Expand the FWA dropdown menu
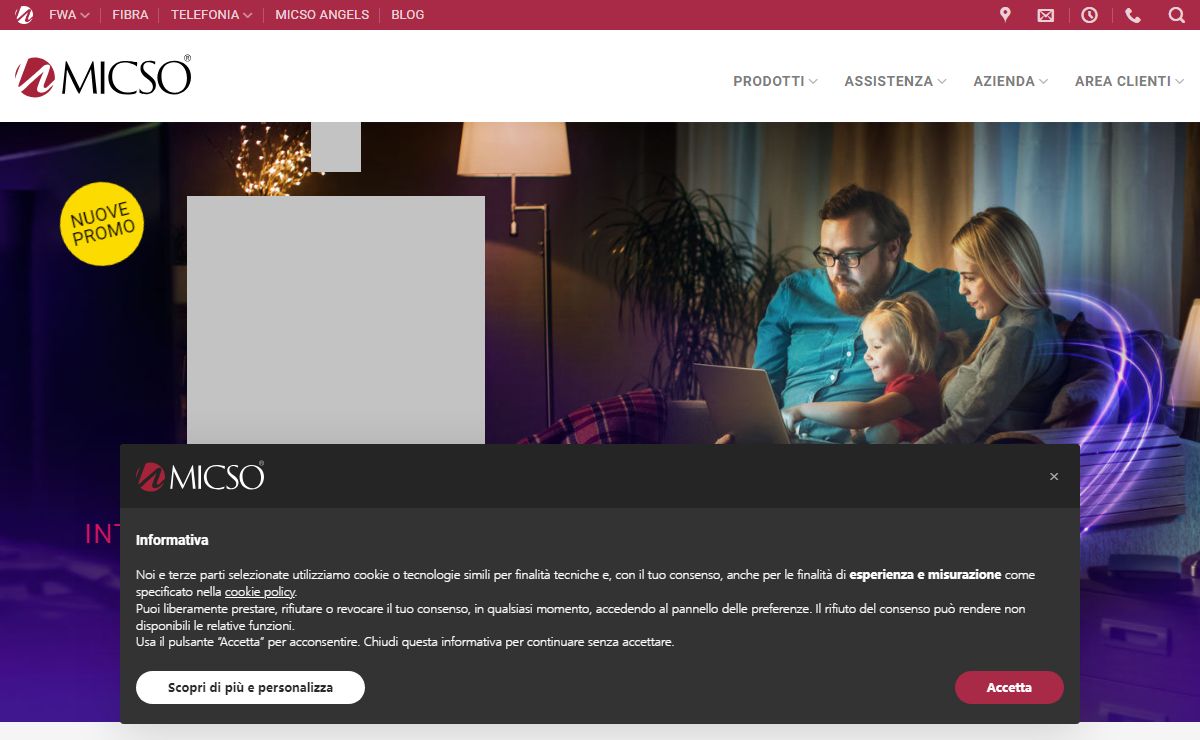1200x740 pixels. tap(69, 15)
